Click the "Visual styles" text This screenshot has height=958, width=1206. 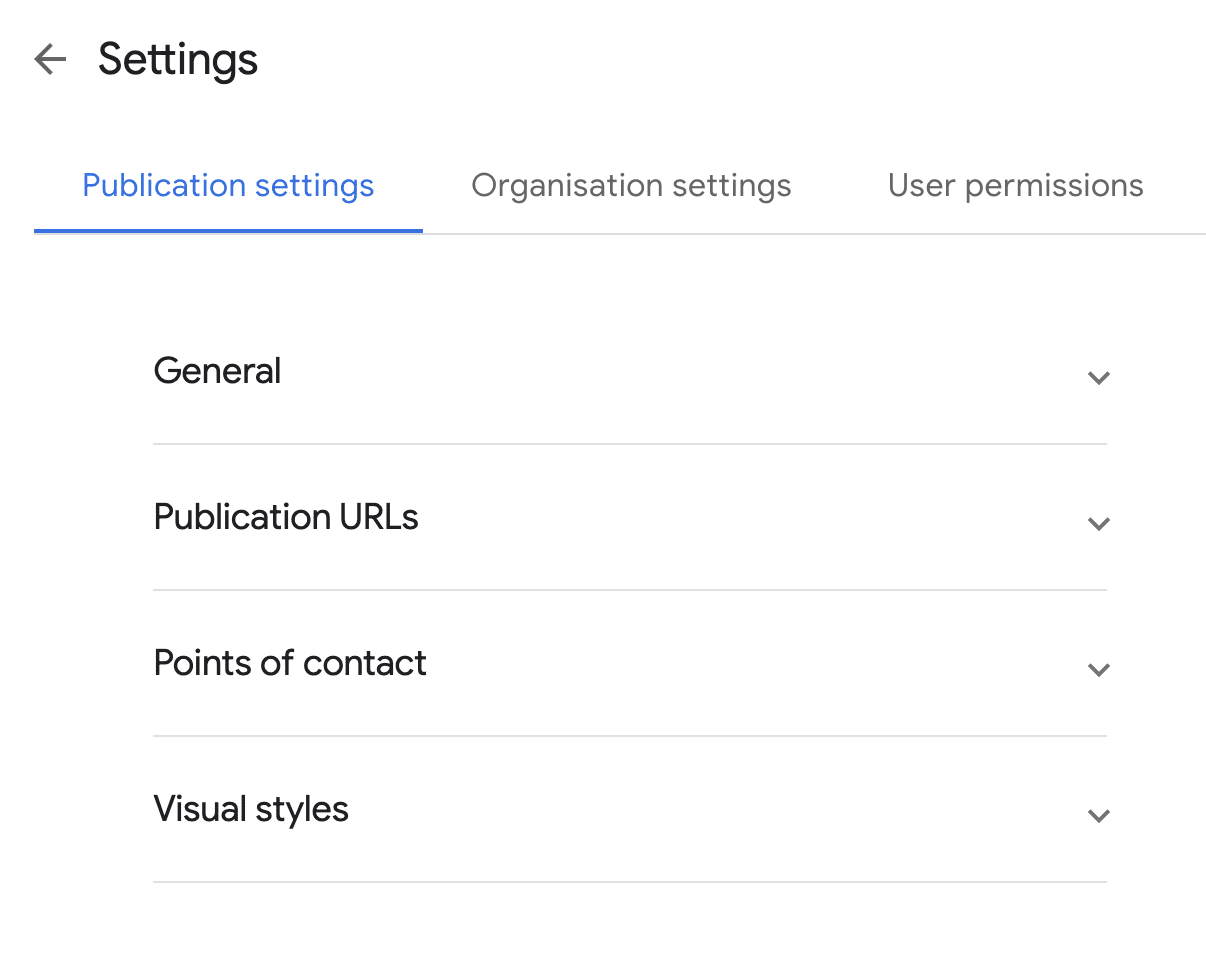coord(251,809)
